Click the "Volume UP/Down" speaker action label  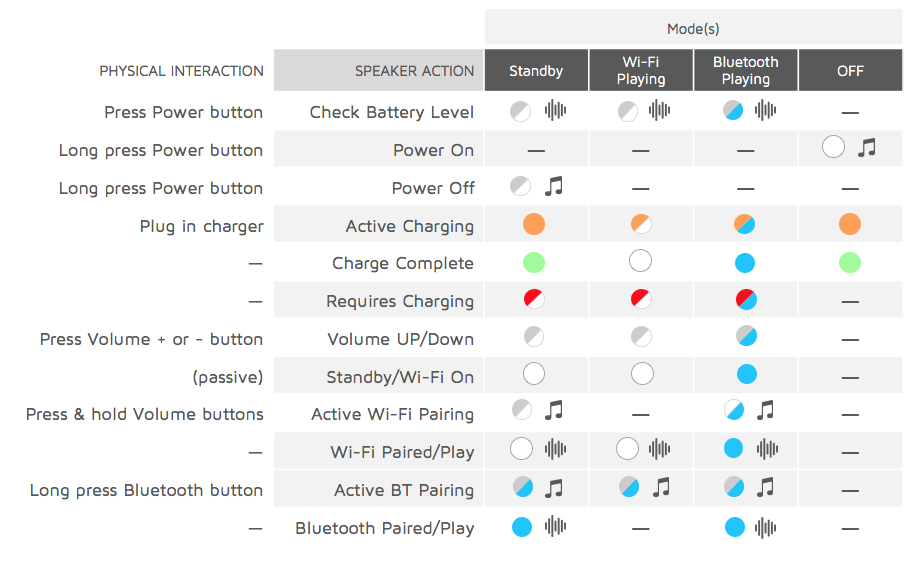pos(400,339)
